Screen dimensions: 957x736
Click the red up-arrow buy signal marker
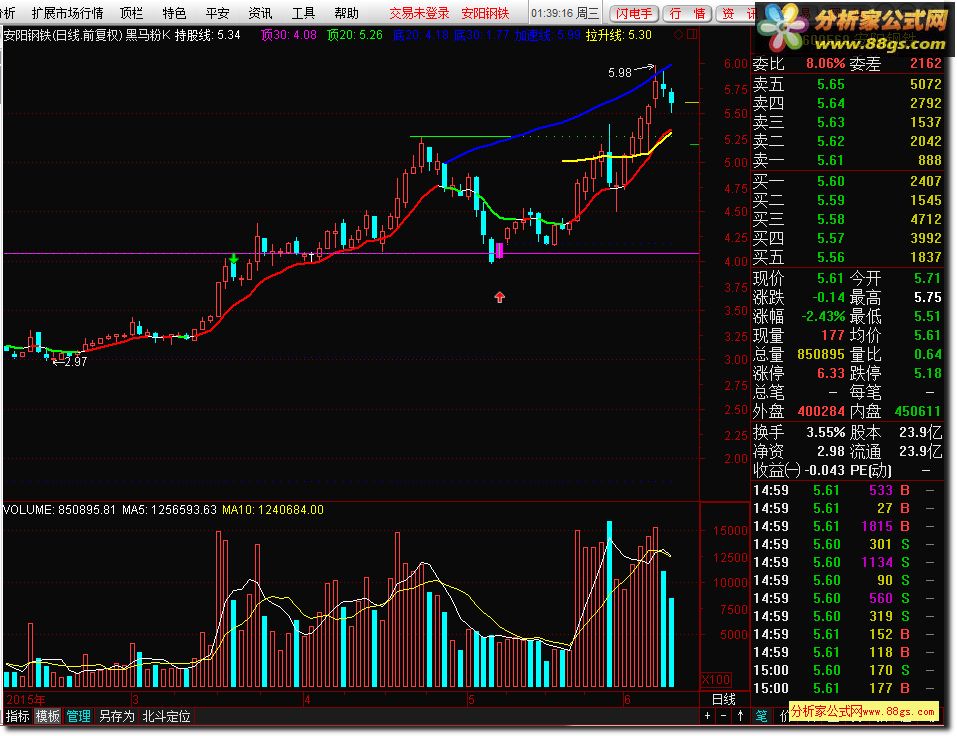500,297
